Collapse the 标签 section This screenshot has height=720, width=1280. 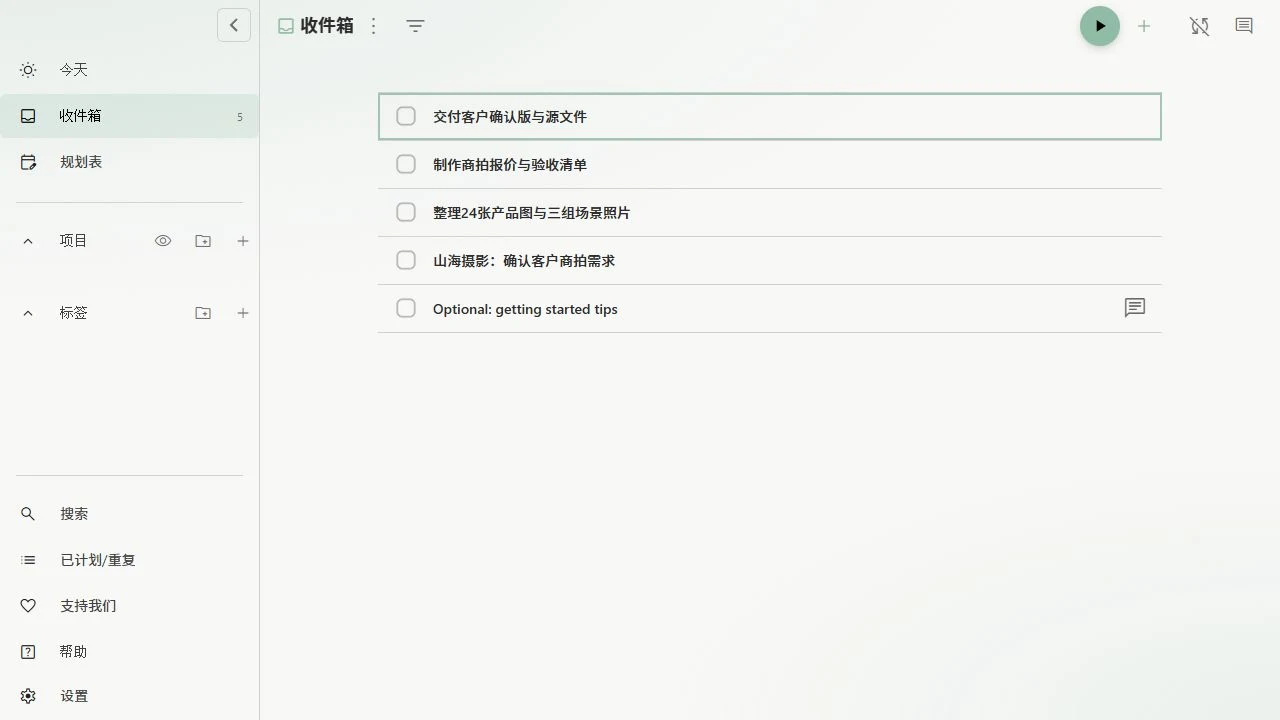tap(28, 313)
